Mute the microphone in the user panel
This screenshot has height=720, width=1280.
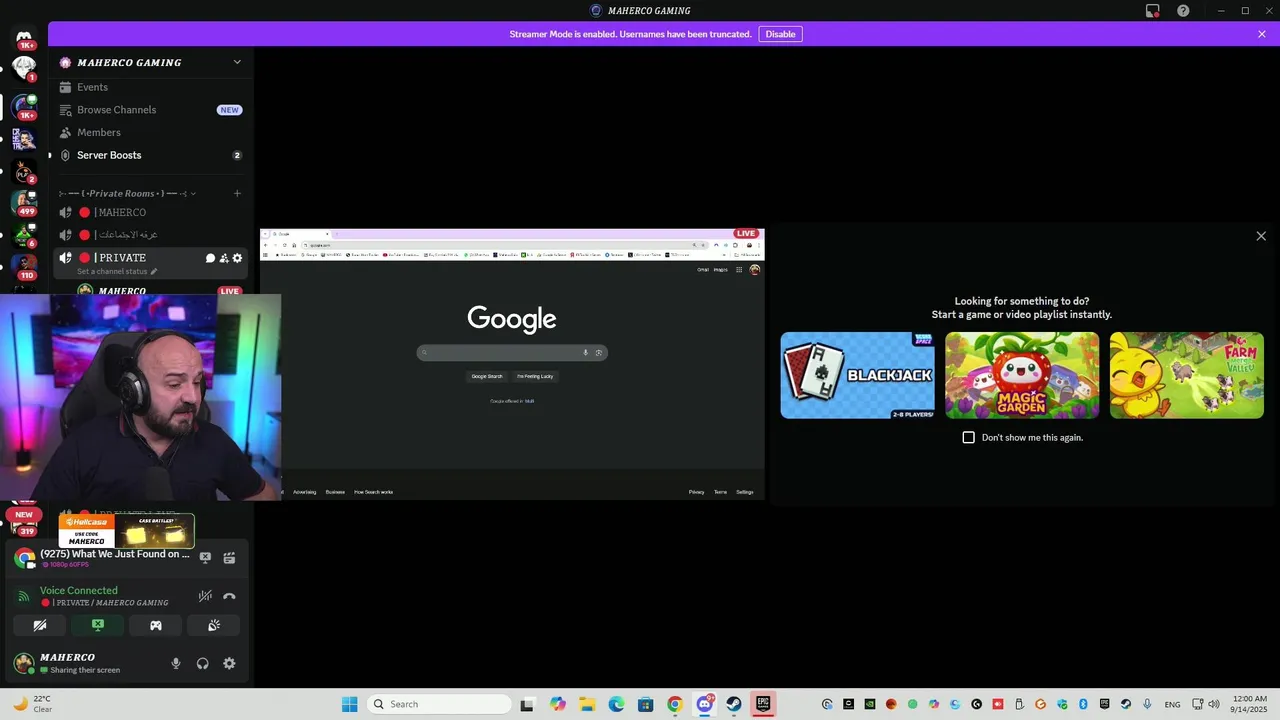[176, 663]
